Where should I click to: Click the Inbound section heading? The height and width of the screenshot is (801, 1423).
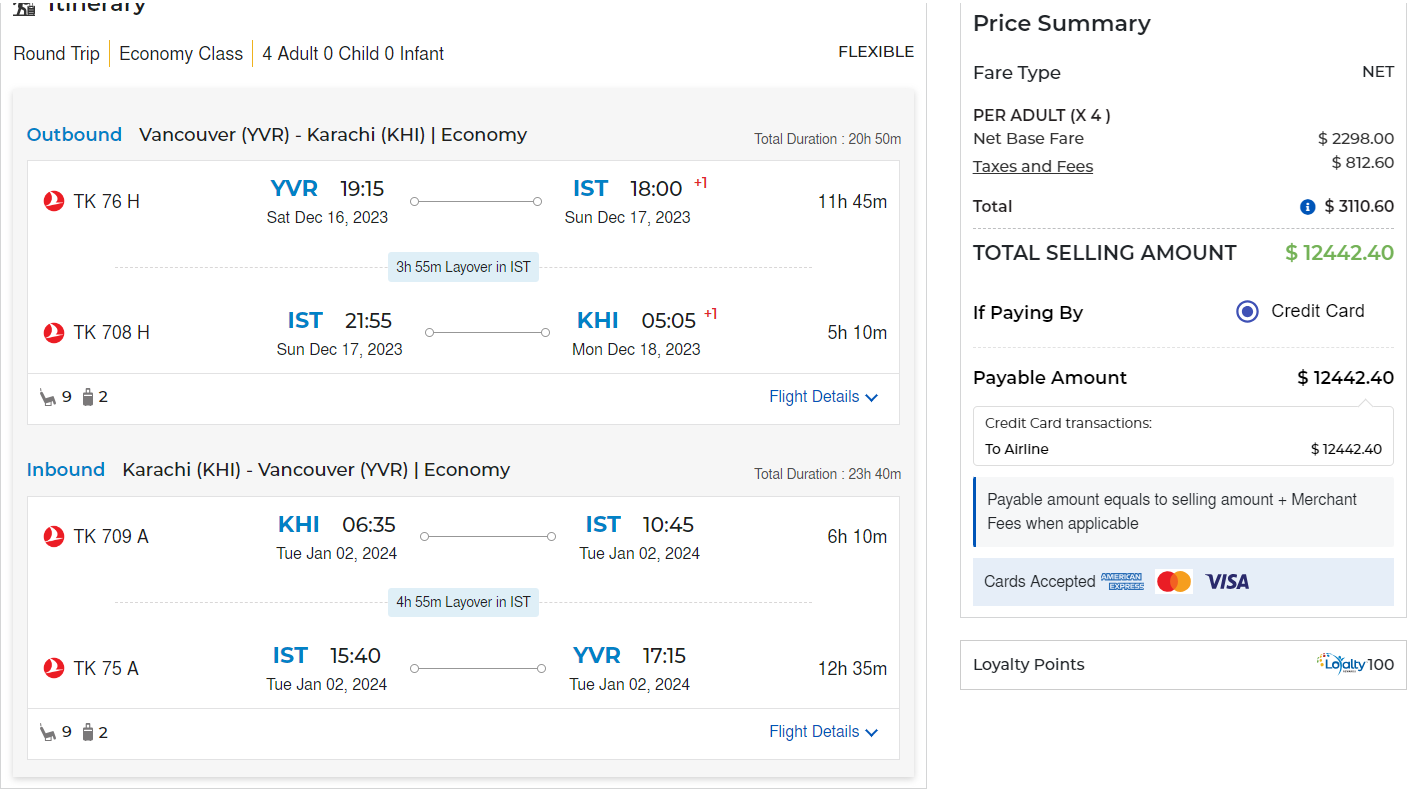66,470
